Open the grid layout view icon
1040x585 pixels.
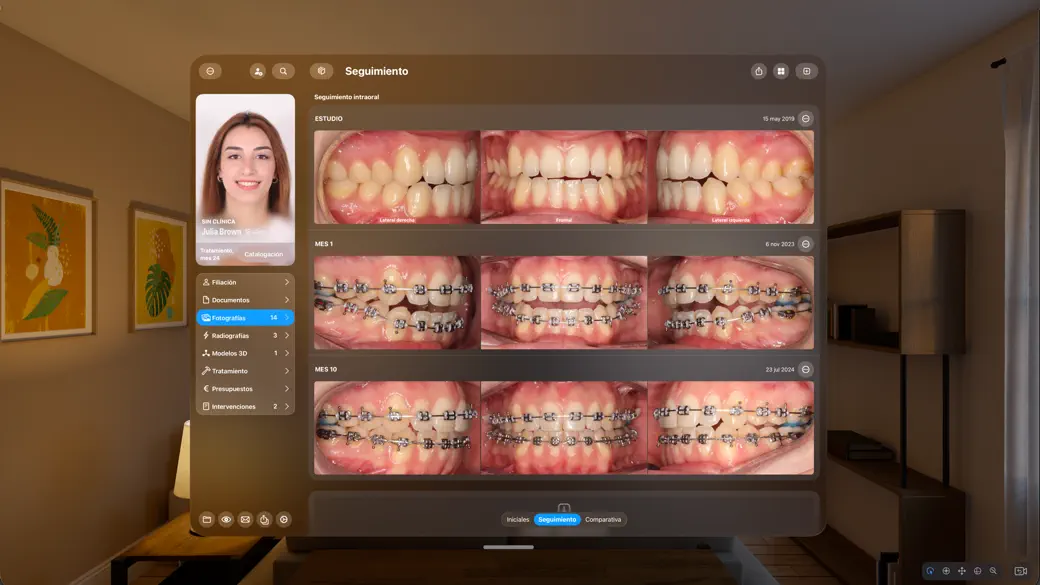coord(782,71)
